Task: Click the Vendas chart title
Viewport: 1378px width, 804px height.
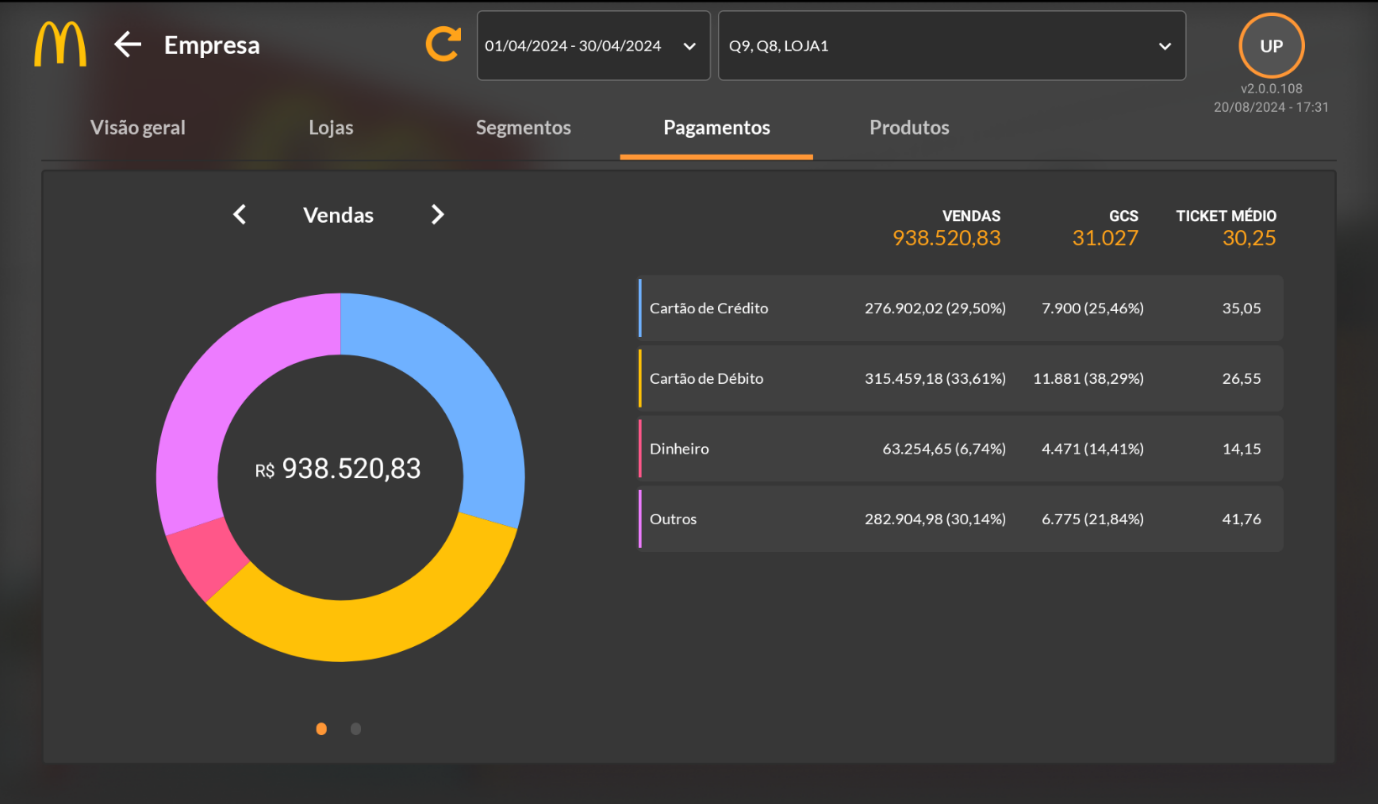Action: pos(338,215)
